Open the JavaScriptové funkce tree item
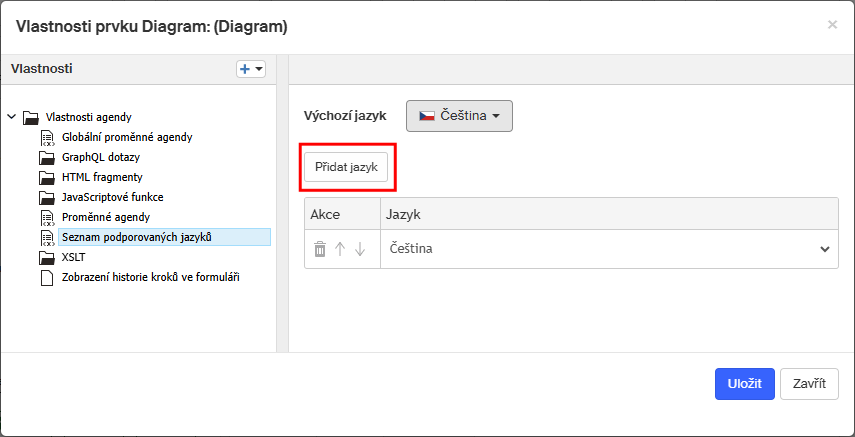855x437 pixels. 112,197
